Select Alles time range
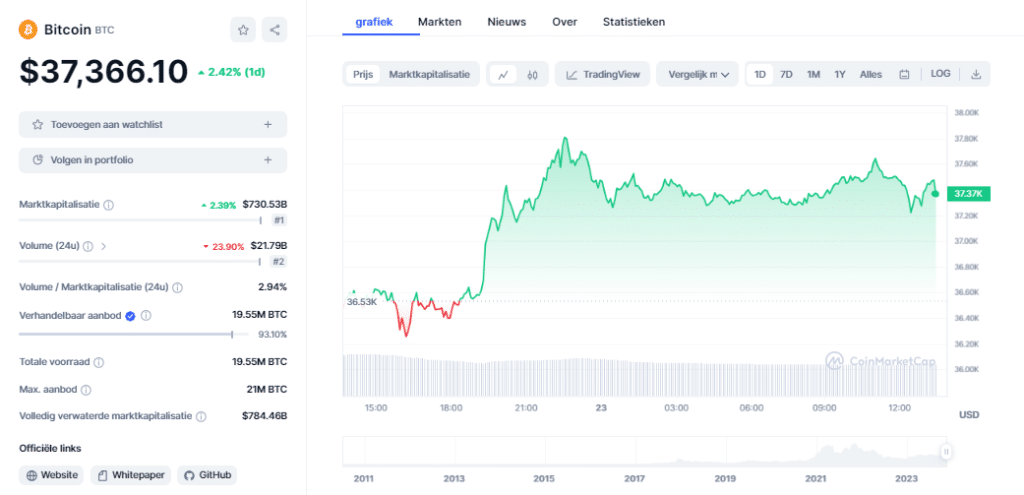This screenshot has height=495, width=1024. click(x=871, y=74)
